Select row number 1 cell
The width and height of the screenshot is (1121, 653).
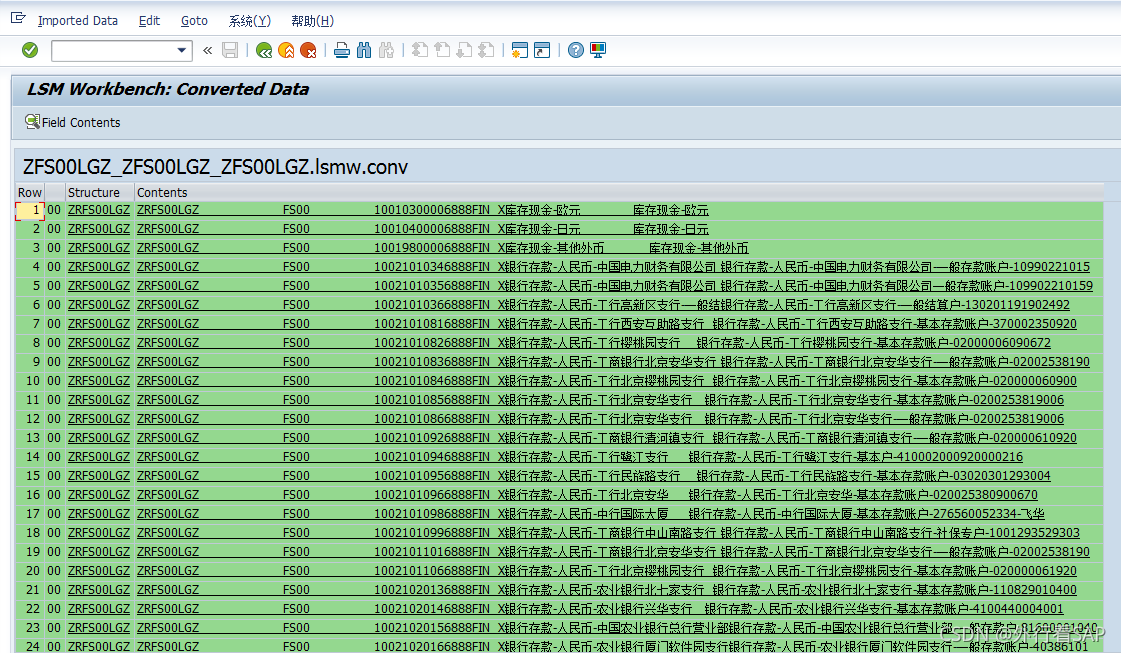coord(29,210)
